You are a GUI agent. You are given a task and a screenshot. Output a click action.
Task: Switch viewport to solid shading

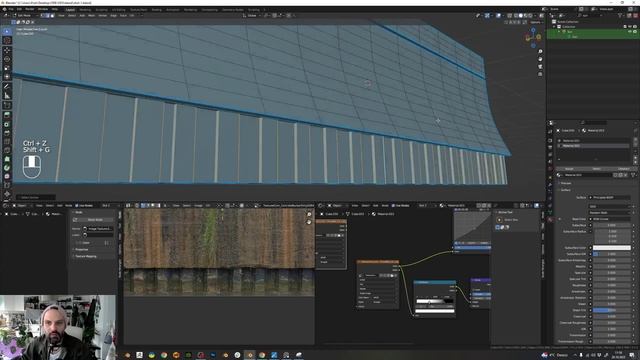click(x=520, y=16)
